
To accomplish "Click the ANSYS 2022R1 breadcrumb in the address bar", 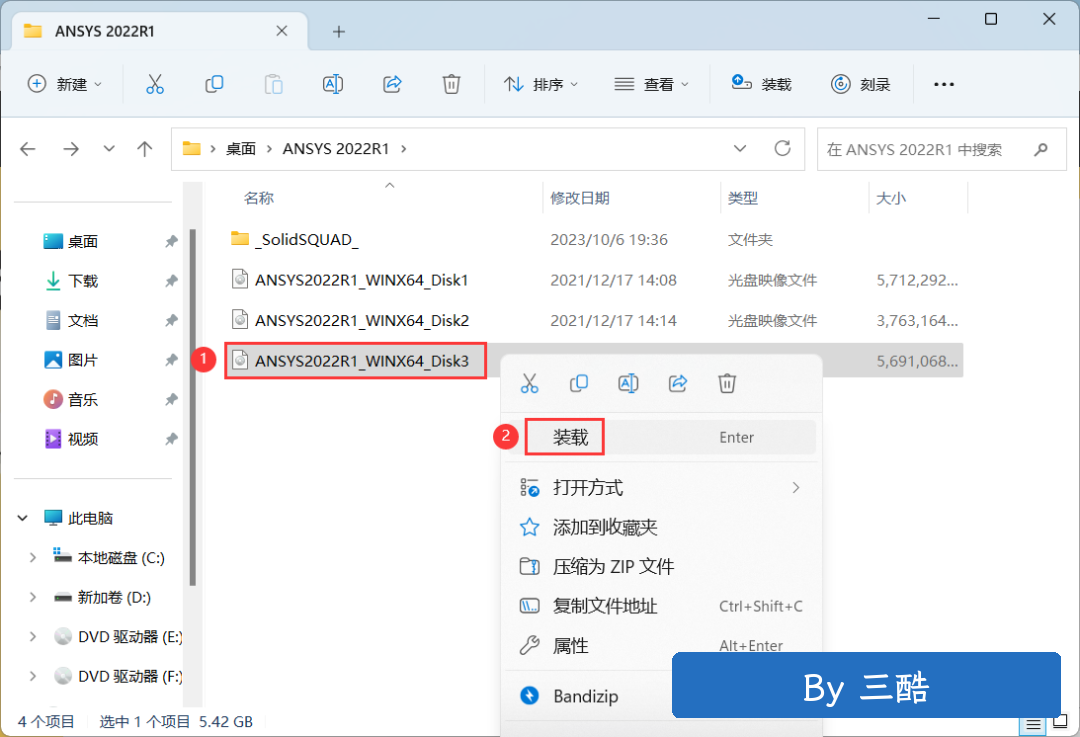I will [336, 149].
